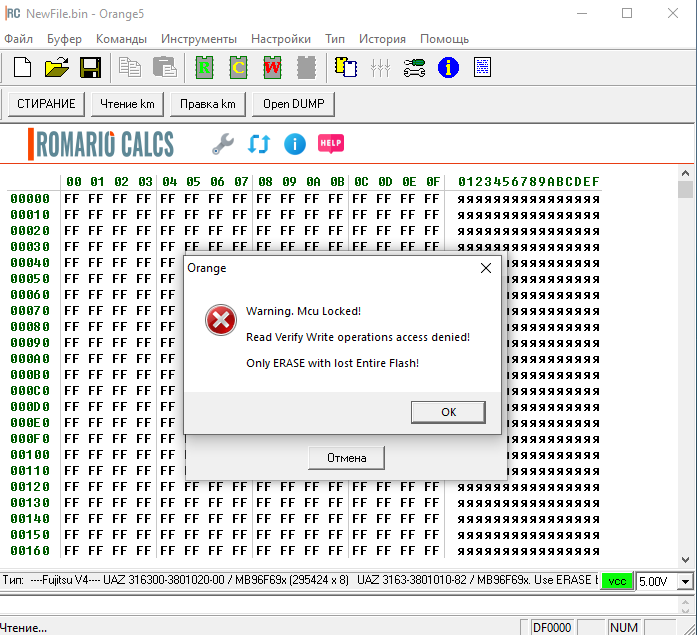The height and width of the screenshot is (635, 697).
Task: Close the Orange warning dialog with X
Action: pyautogui.click(x=486, y=268)
